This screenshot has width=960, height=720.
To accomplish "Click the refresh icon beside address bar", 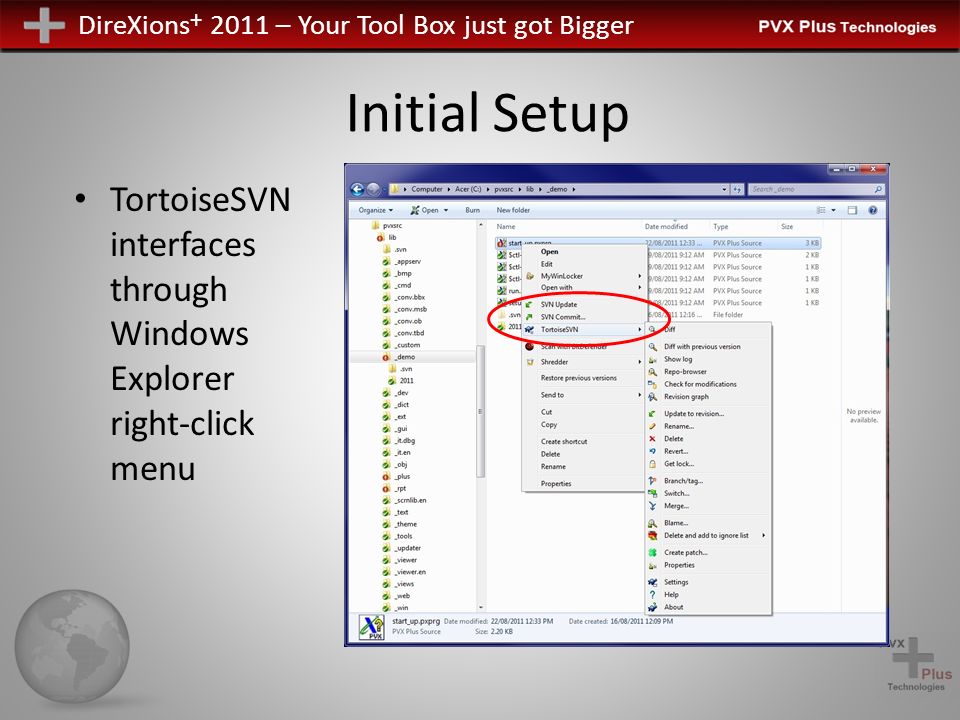I will pyautogui.click(x=737, y=189).
